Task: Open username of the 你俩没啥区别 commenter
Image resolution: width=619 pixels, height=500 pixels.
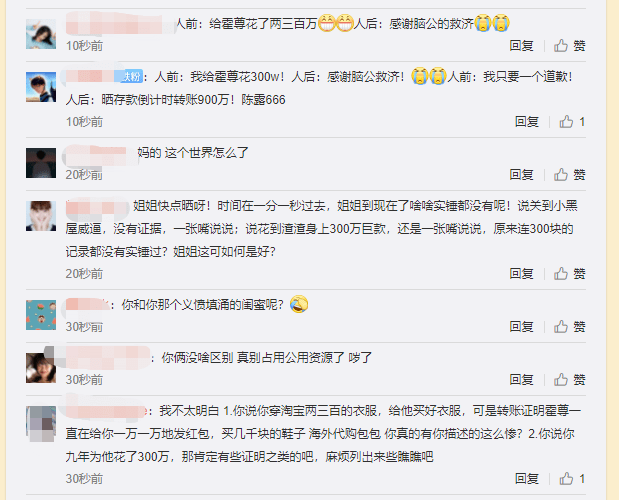Action: tap(108, 358)
